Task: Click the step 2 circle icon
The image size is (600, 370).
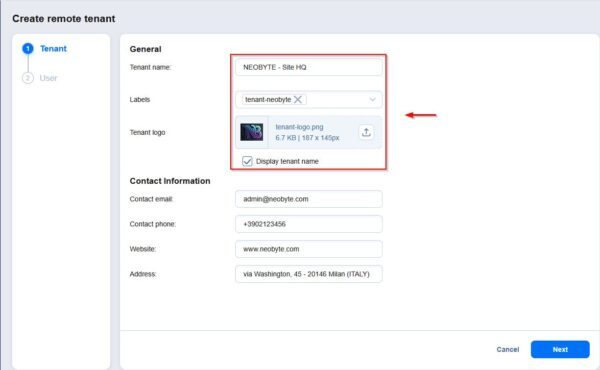Action: tap(28, 78)
